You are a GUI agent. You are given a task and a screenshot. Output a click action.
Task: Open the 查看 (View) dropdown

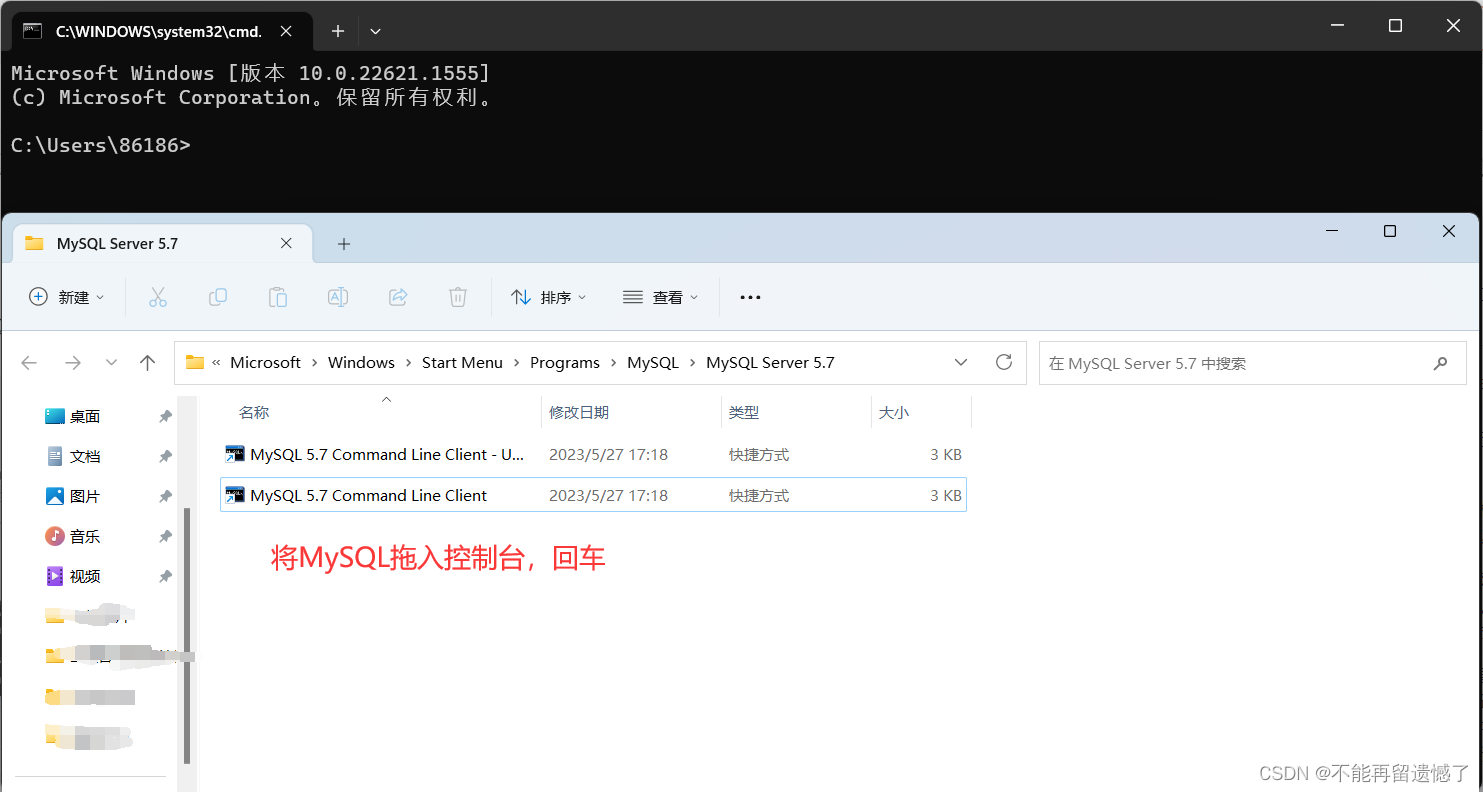tap(661, 297)
